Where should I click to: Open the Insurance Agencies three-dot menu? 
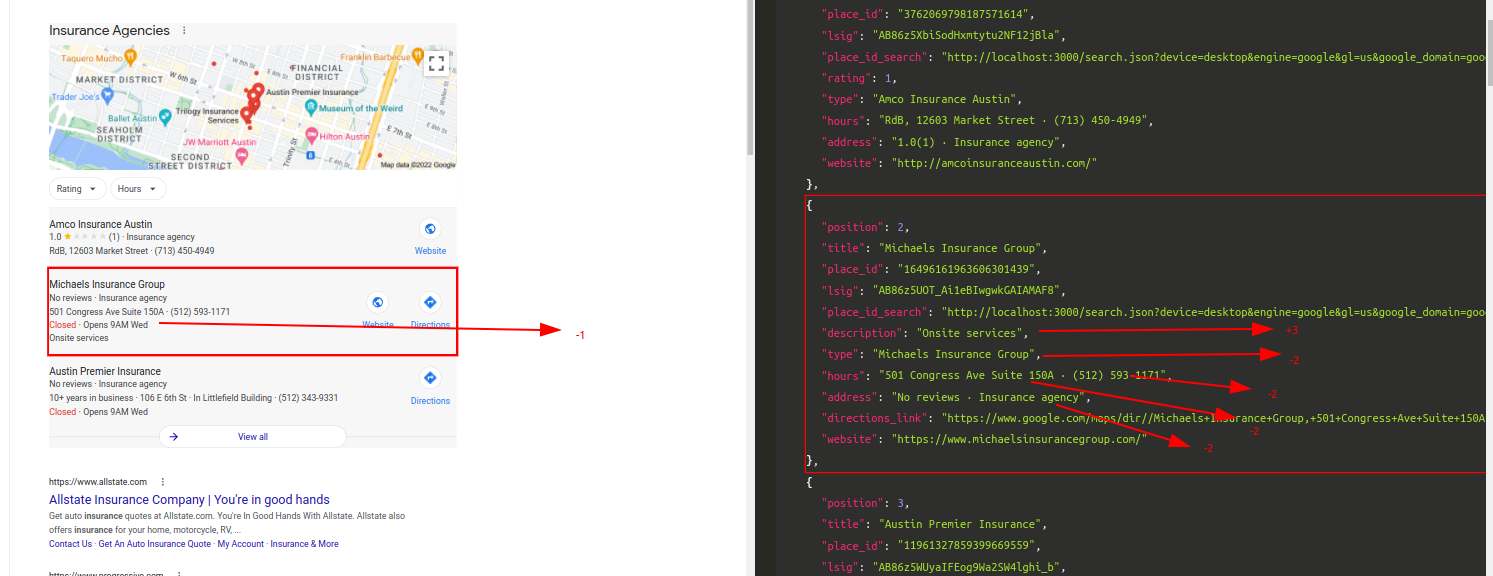[184, 31]
